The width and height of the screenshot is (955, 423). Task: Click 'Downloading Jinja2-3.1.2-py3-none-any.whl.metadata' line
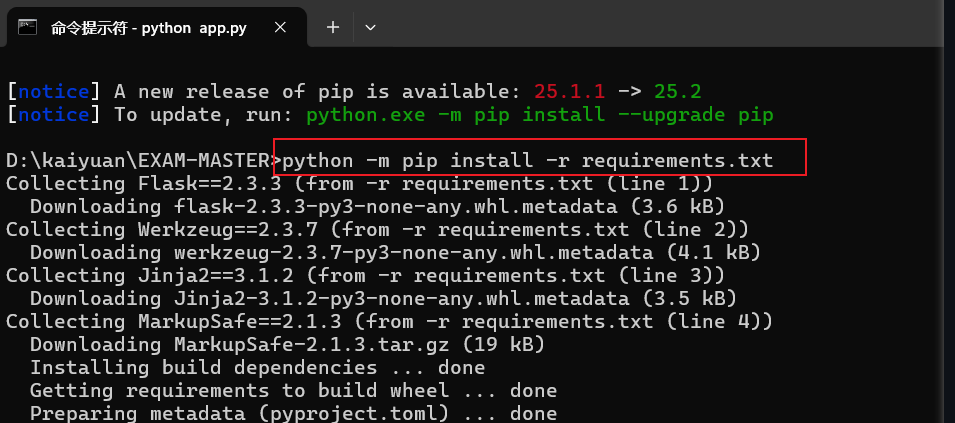[384, 299]
